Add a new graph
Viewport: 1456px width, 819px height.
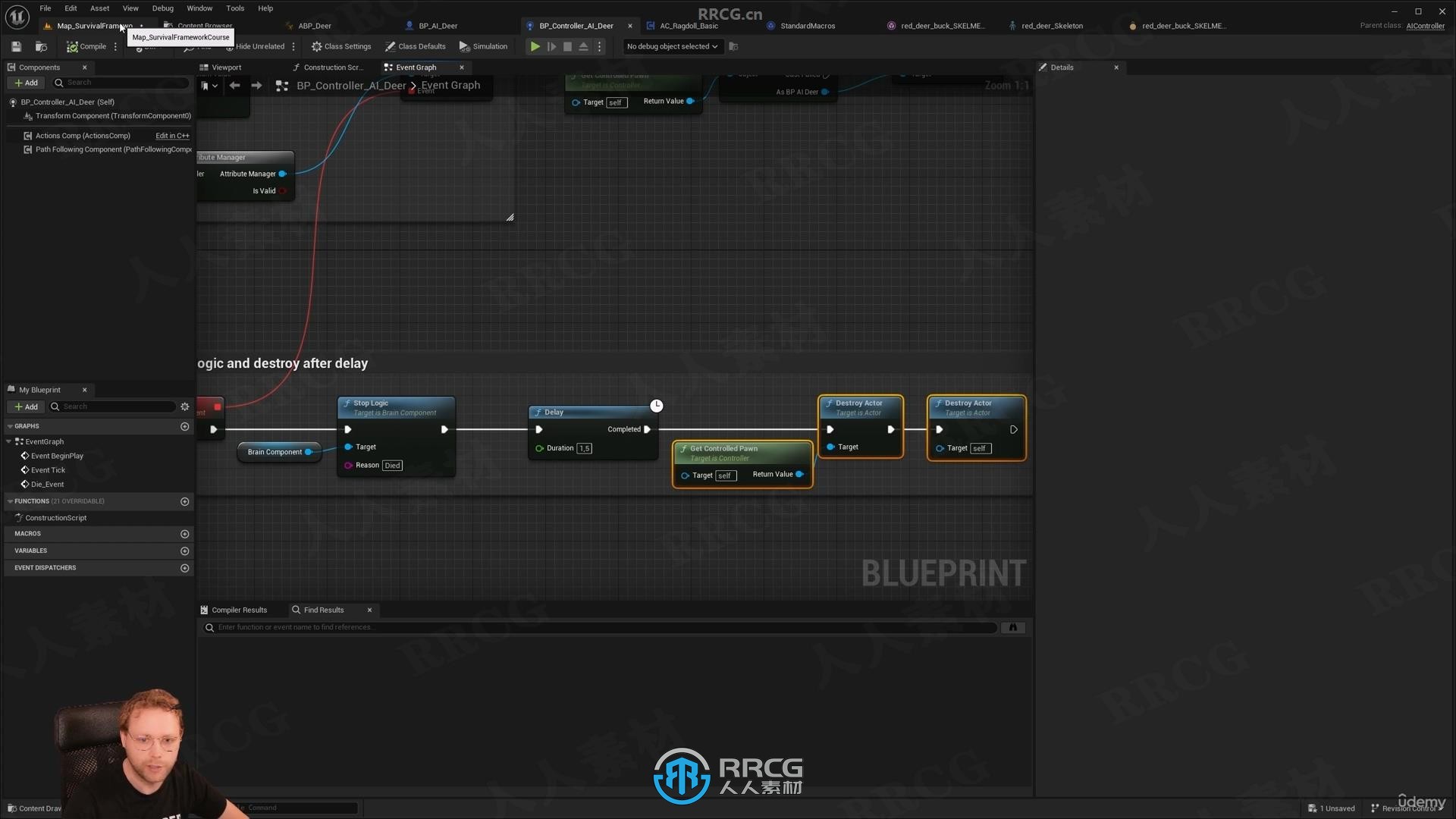(x=184, y=427)
